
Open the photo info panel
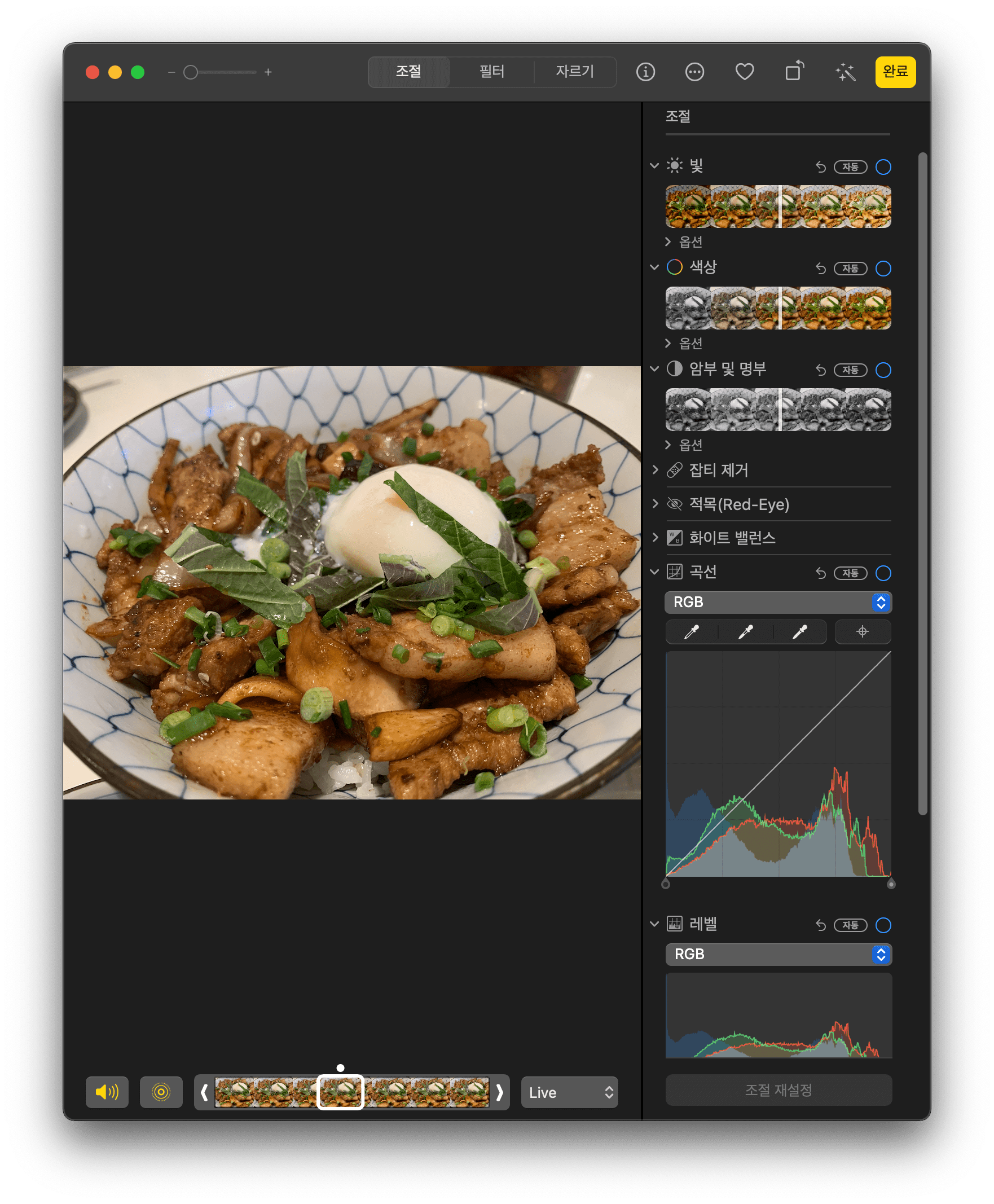(645, 72)
